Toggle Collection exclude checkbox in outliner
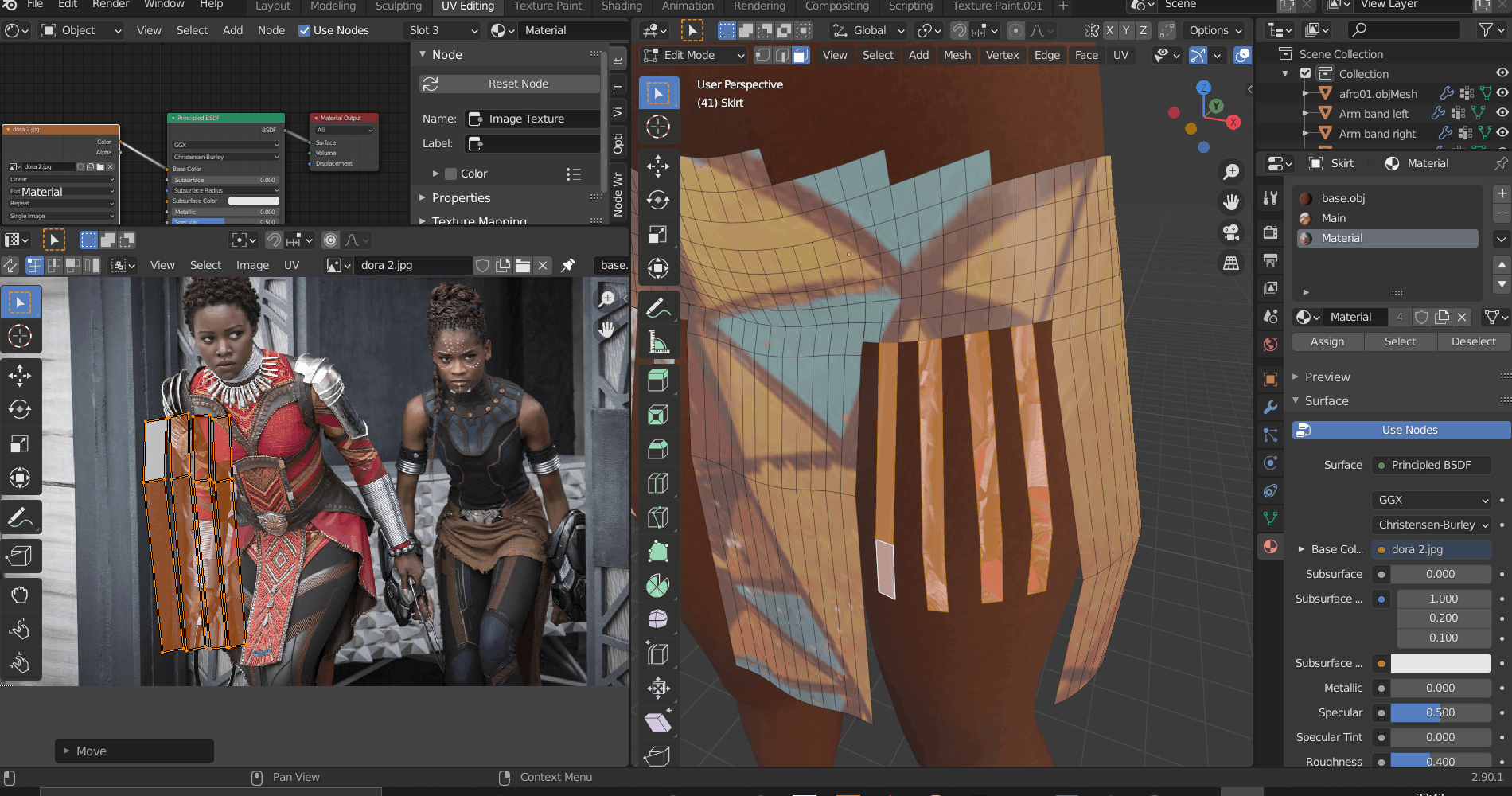Viewport: 1512px width, 796px height. pyautogui.click(x=1305, y=73)
